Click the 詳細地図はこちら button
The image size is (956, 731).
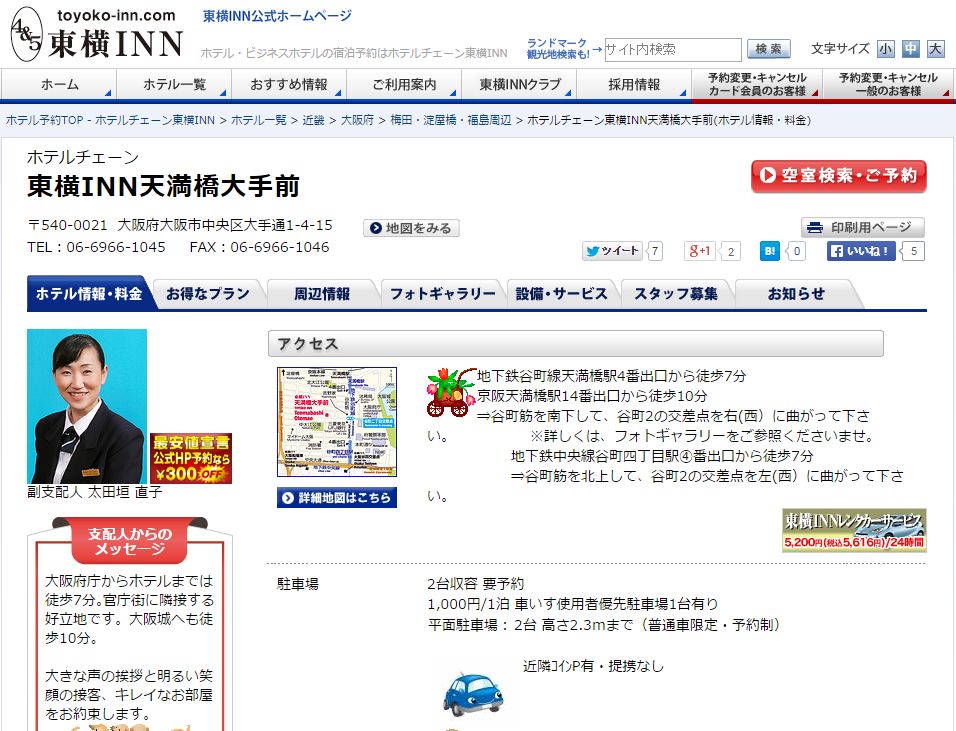[x=337, y=497]
